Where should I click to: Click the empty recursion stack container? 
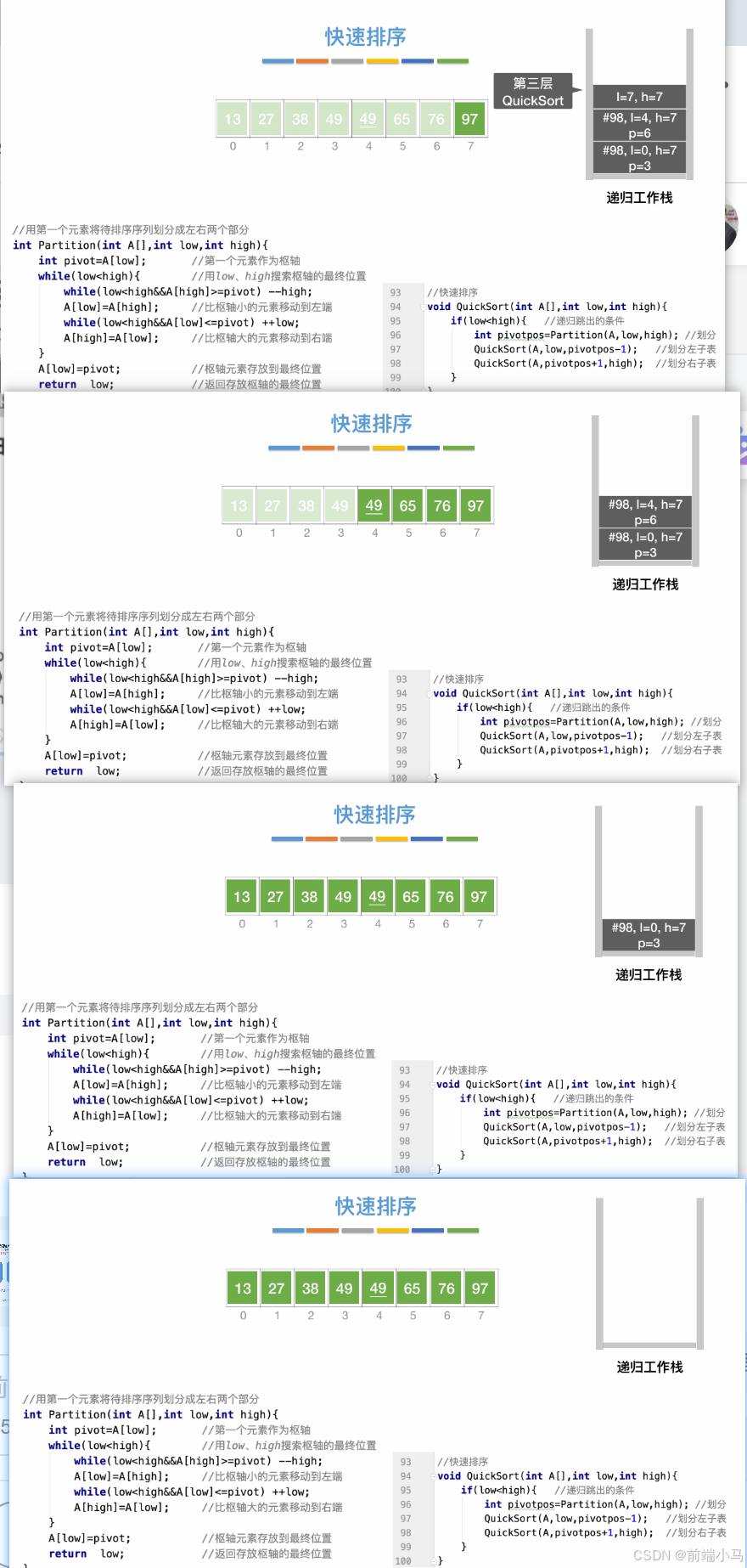649,1272
